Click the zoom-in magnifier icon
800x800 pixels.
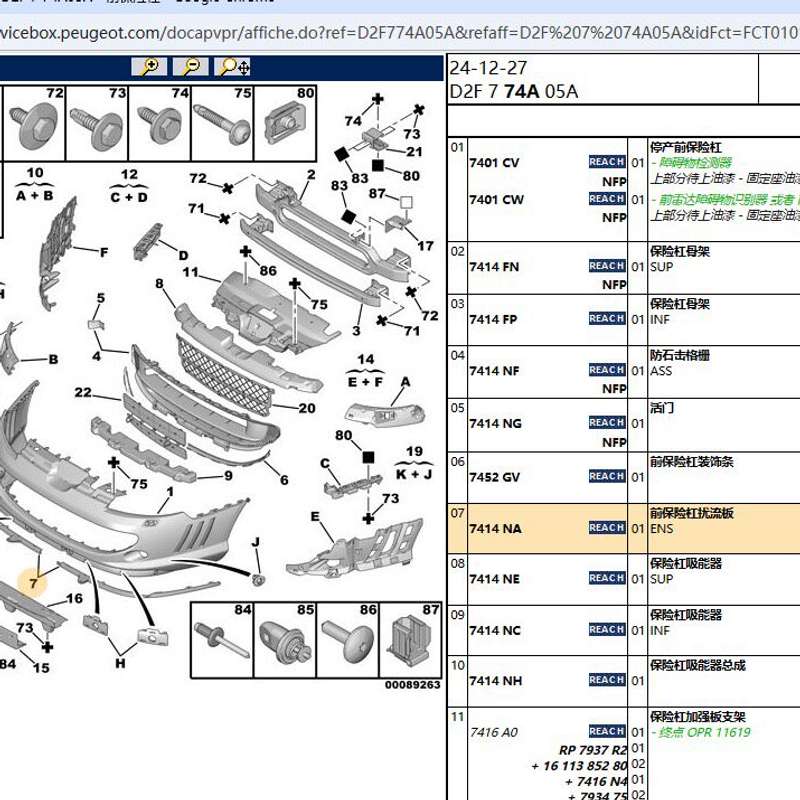[149, 67]
